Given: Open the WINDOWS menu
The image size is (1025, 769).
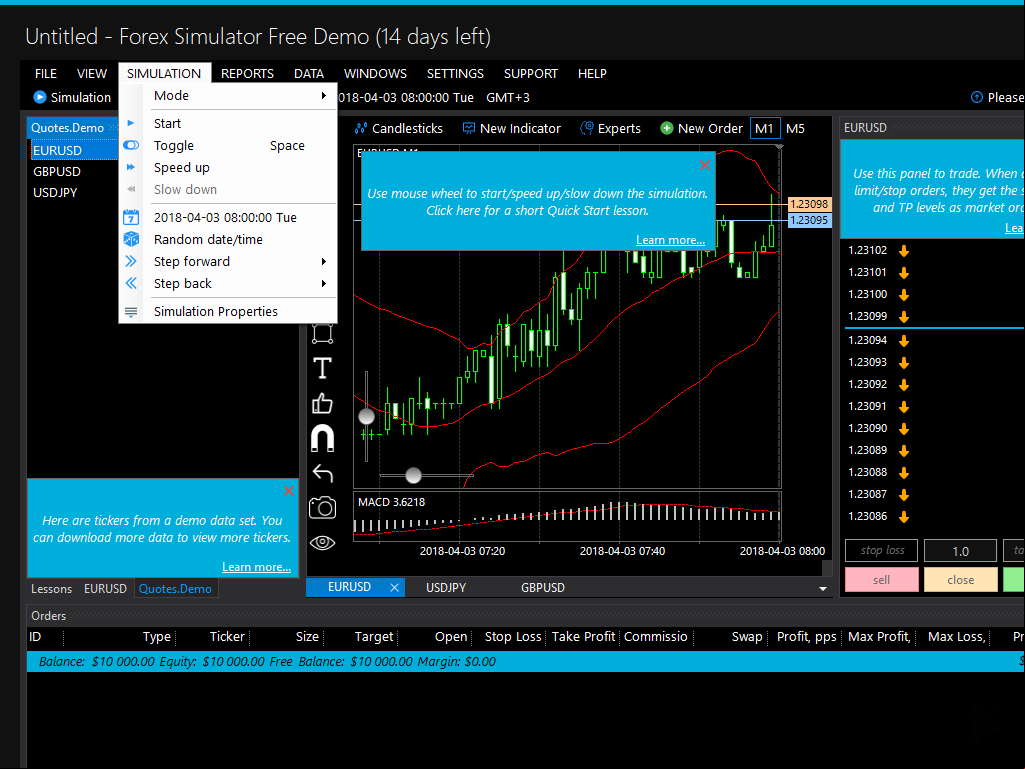Looking at the screenshot, I should pos(375,73).
